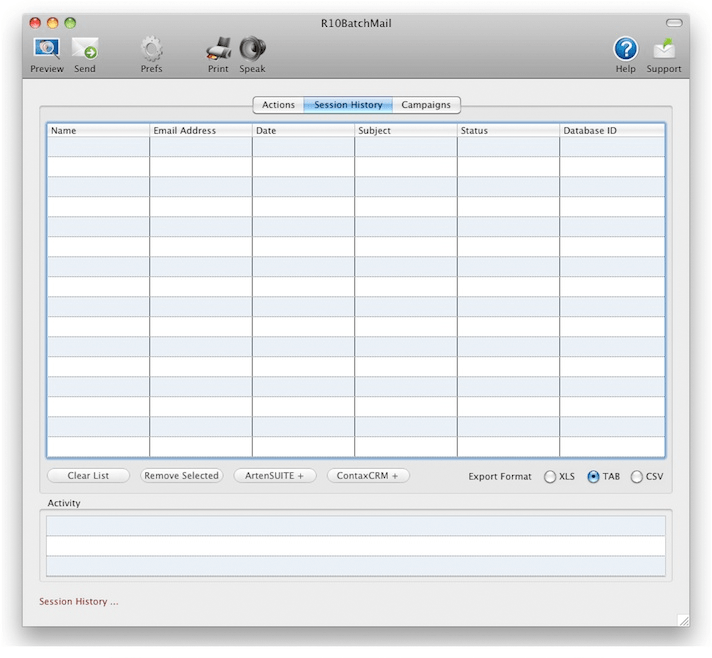Sort by Email Address column header

(201, 130)
